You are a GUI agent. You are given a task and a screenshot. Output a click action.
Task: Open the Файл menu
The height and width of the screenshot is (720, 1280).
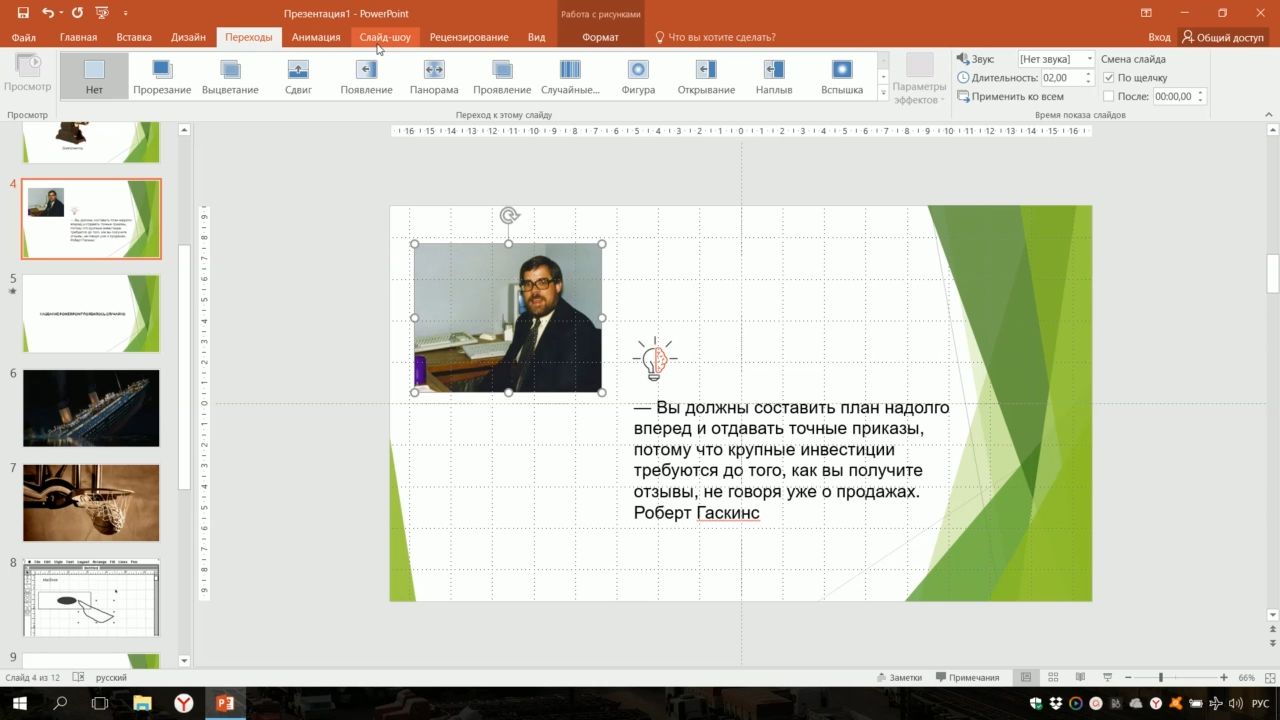pyautogui.click(x=24, y=37)
